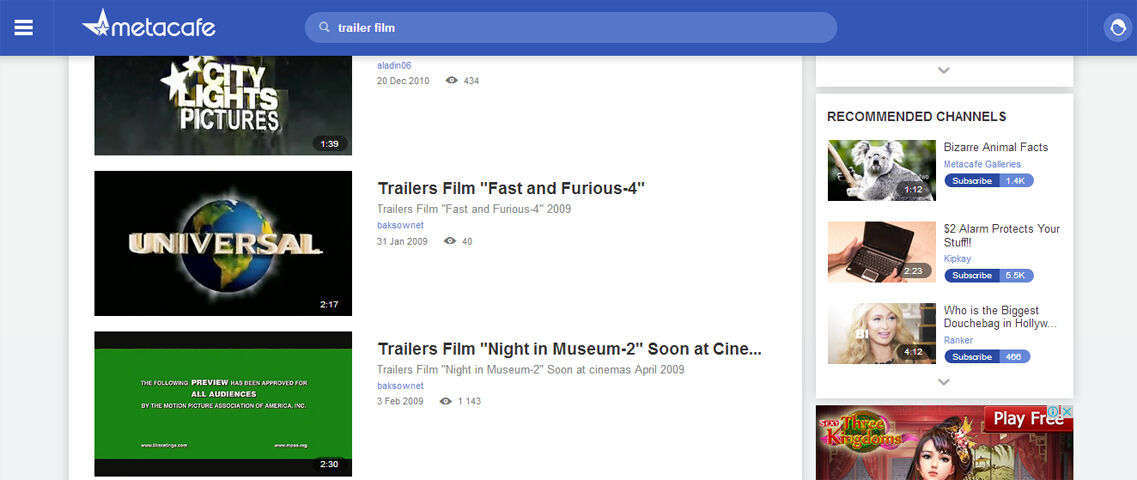
Task: Open the City Lights Pictures video thumbnail
Action: tap(223, 105)
